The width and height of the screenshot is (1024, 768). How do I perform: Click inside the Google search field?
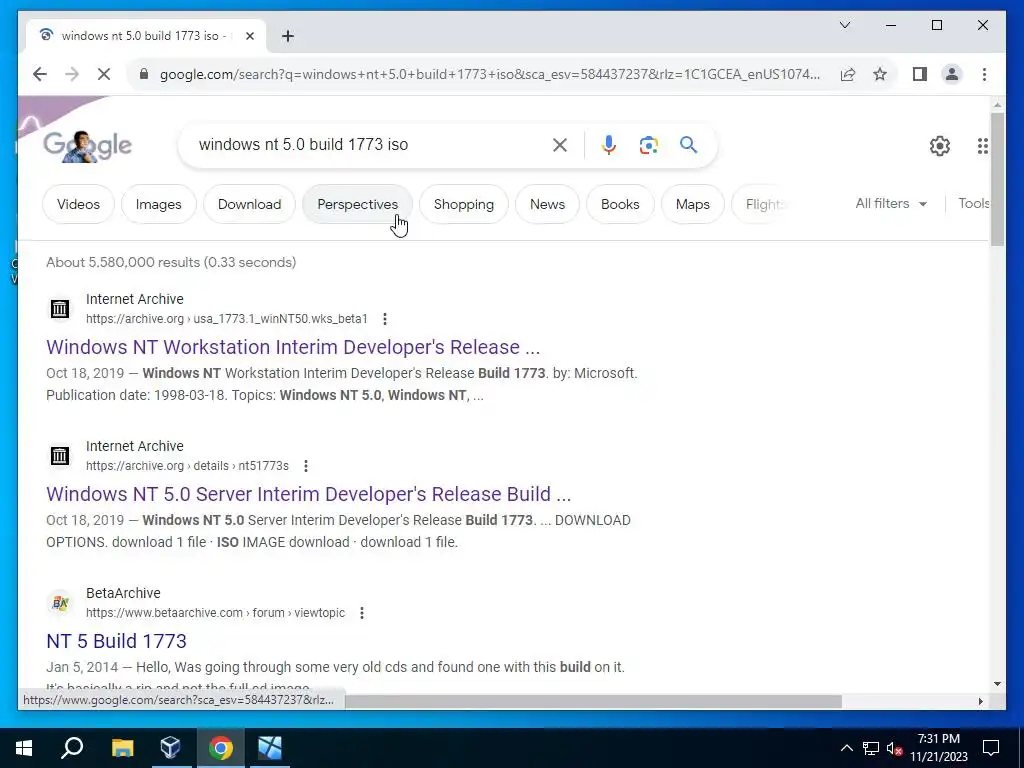(x=369, y=145)
